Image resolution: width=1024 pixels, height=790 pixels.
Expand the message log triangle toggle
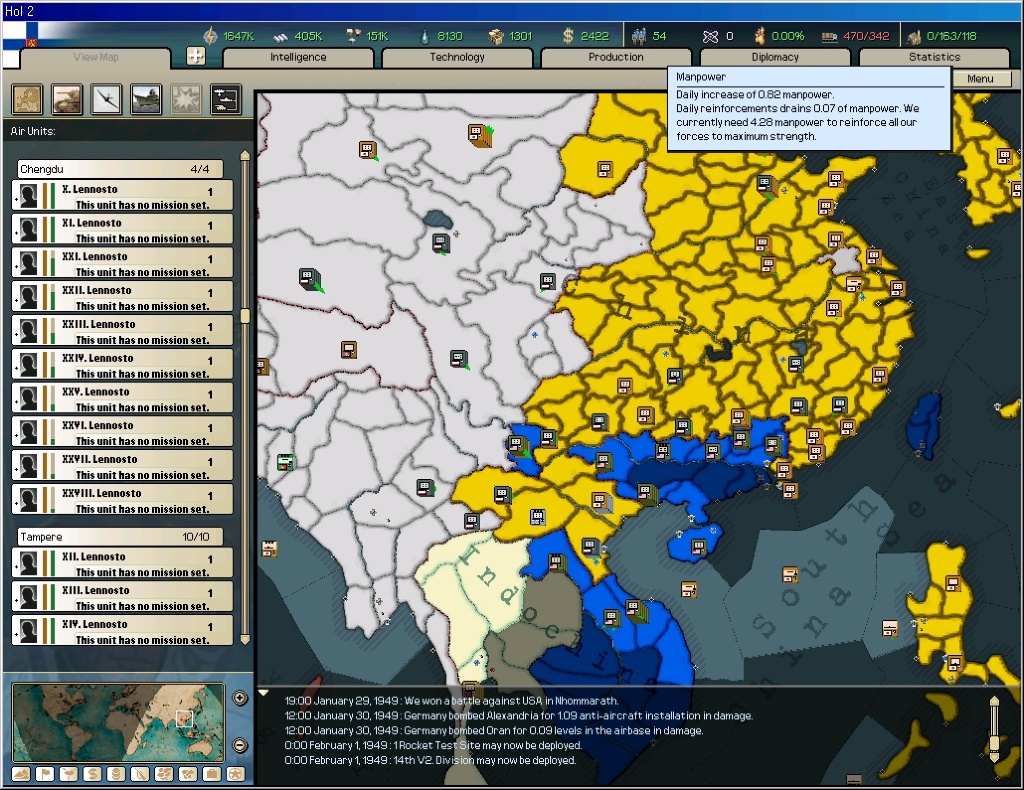click(x=263, y=693)
